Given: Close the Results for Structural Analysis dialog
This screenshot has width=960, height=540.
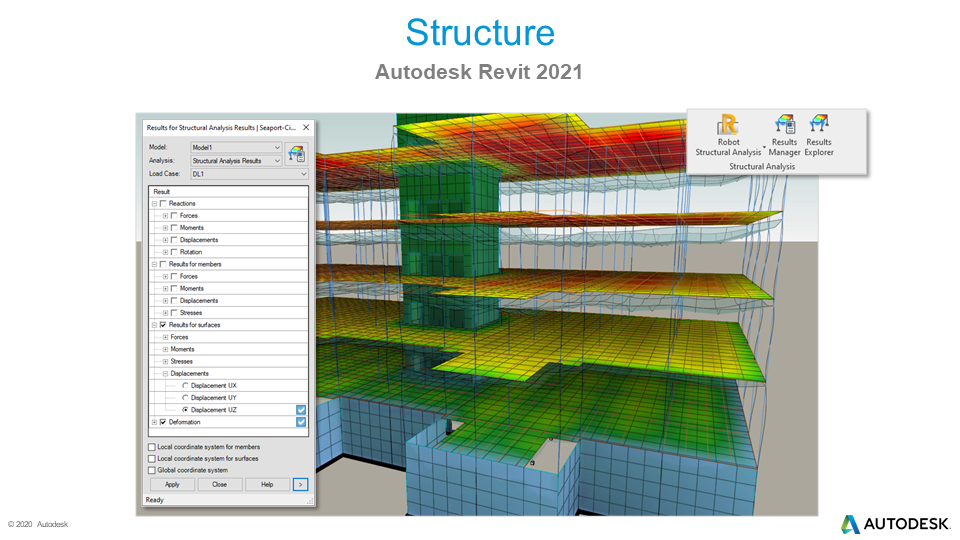Looking at the screenshot, I should pos(306,127).
